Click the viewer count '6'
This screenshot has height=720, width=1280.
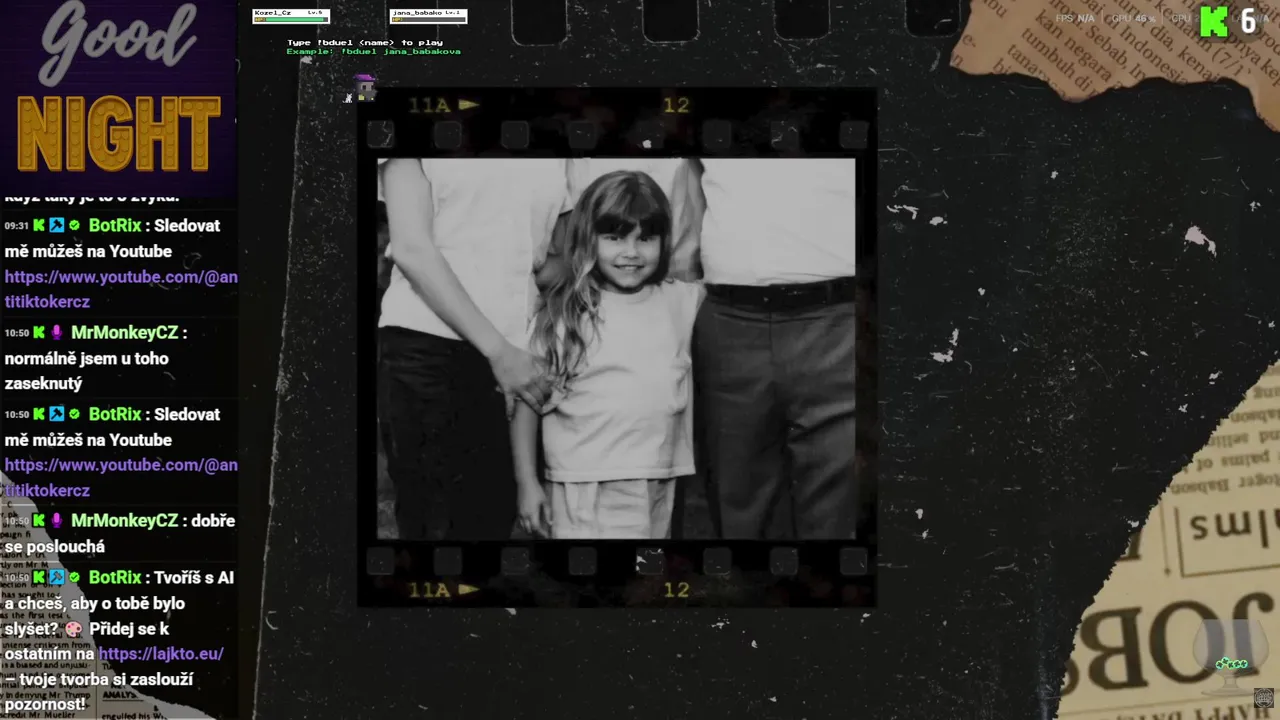[x=1250, y=21]
